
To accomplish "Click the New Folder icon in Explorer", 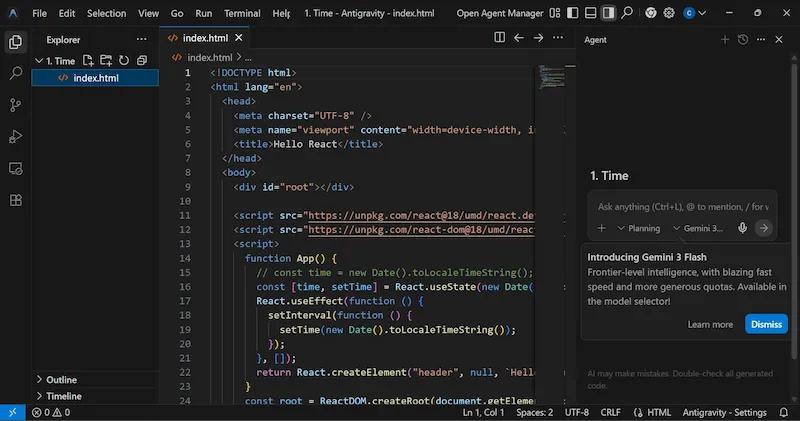I will [x=106, y=61].
